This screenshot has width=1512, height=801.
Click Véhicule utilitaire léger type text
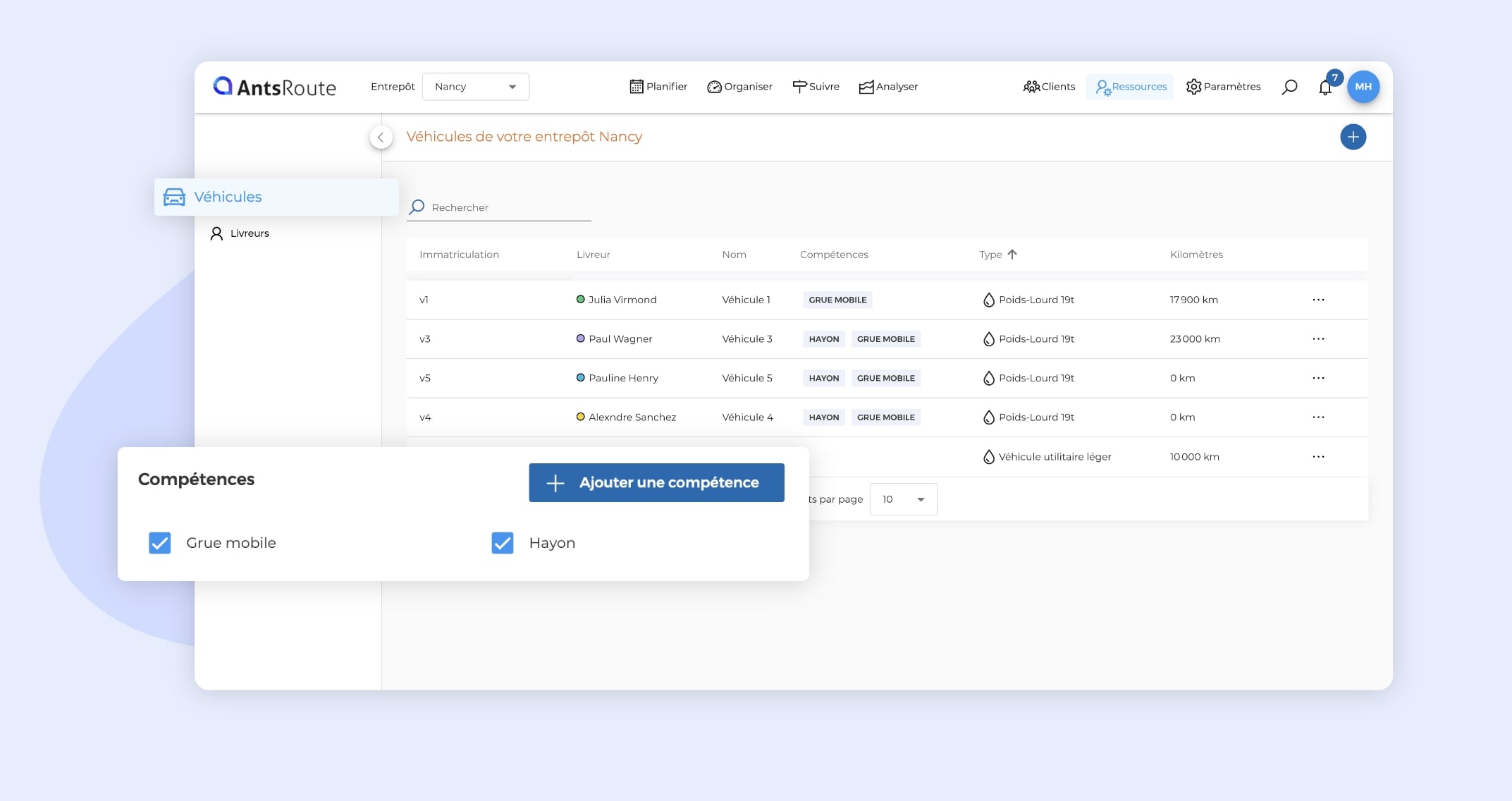click(x=1055, y=457)
